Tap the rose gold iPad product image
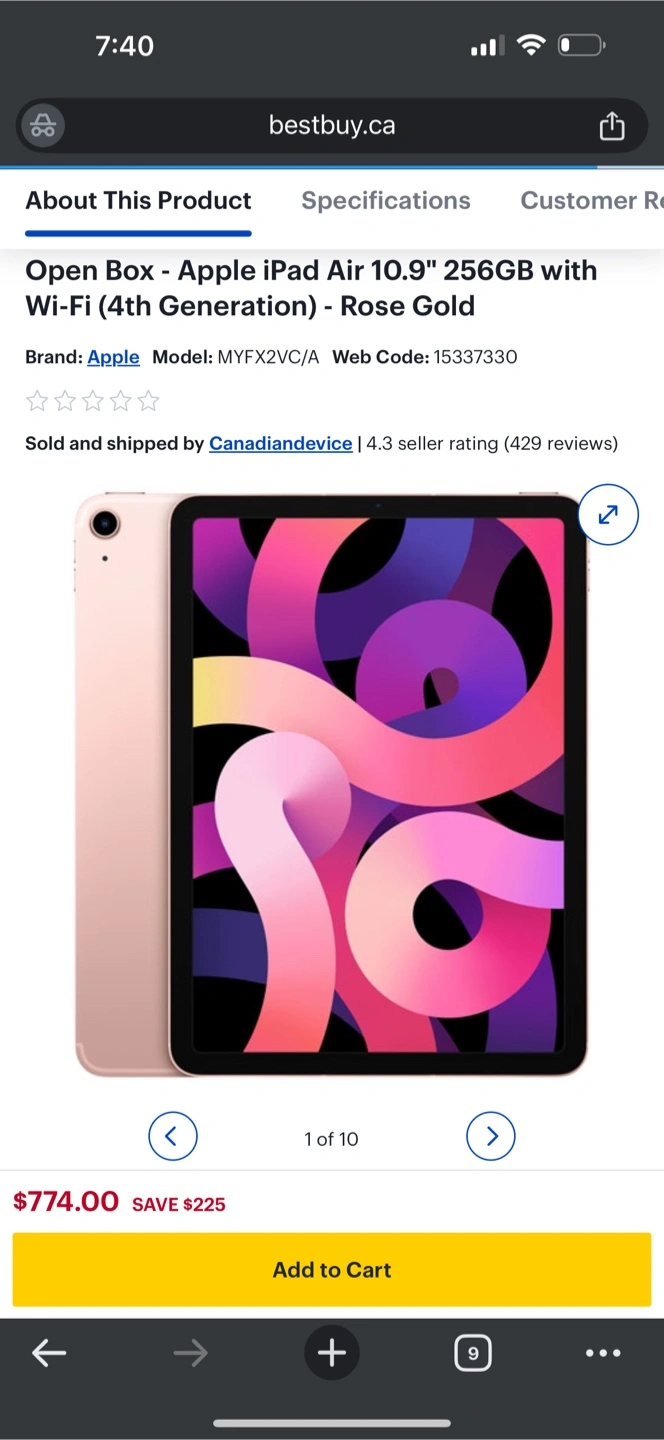664x1440 pixels. (331, 784)
